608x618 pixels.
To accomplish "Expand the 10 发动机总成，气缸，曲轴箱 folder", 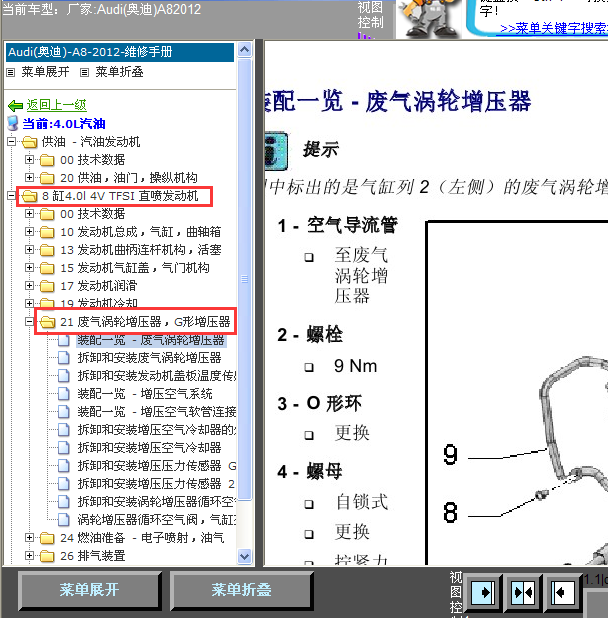I will pyautogui.click(x=29, y=232).
